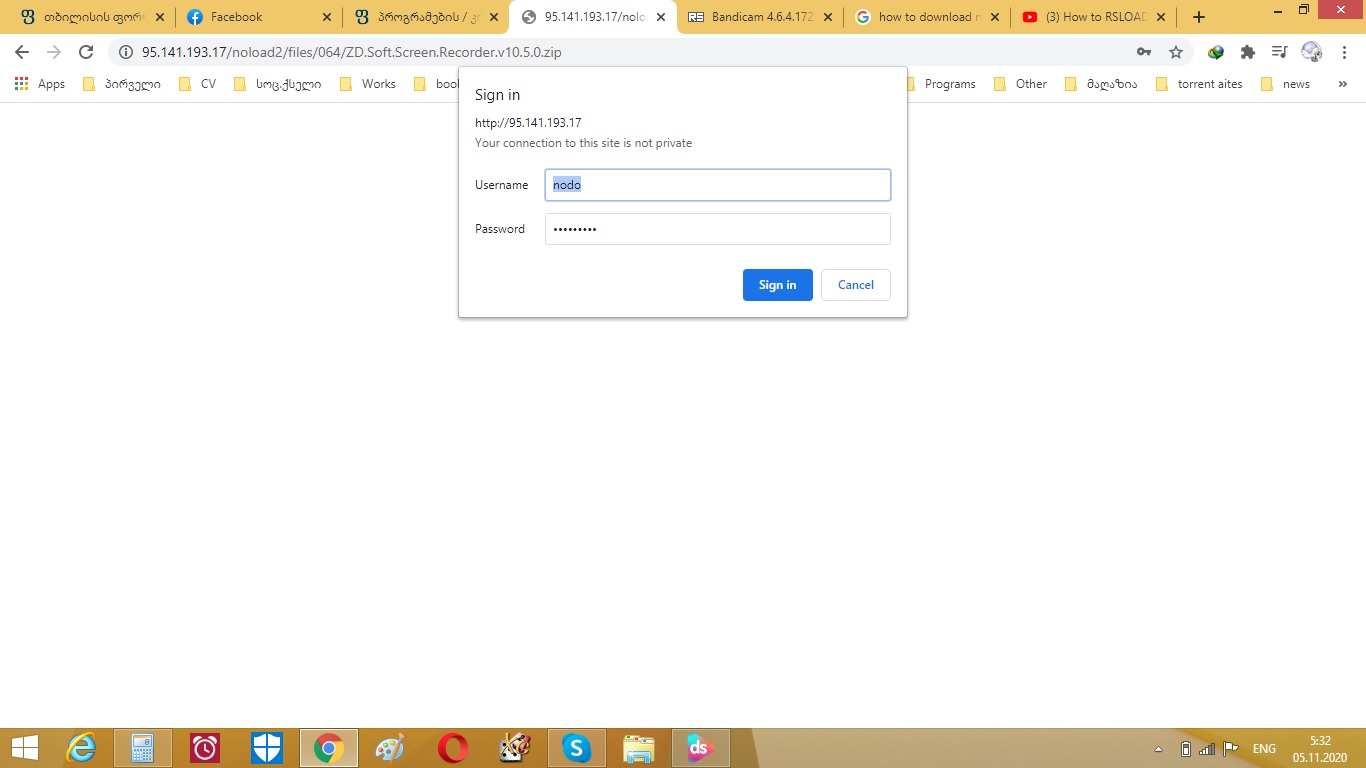1366x768 pixels.
Task: Open the Other bookmarks folder
Action: [1021, 84]
